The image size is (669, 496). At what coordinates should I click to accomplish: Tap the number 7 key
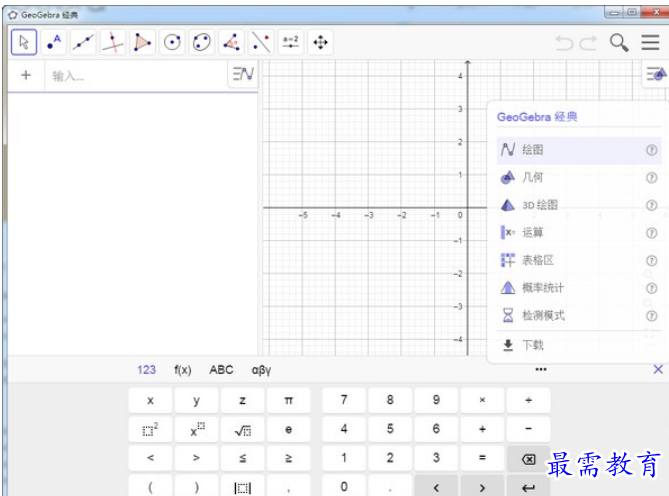(344, 400)
